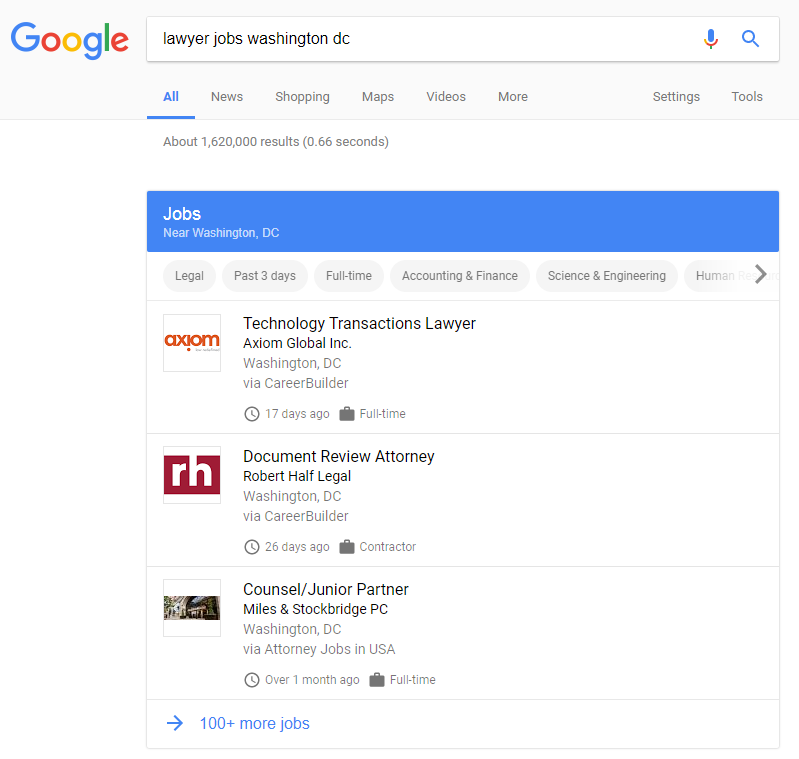Select the All tab
This screenshot has width=799, height=759.
[x=171, y=96]
